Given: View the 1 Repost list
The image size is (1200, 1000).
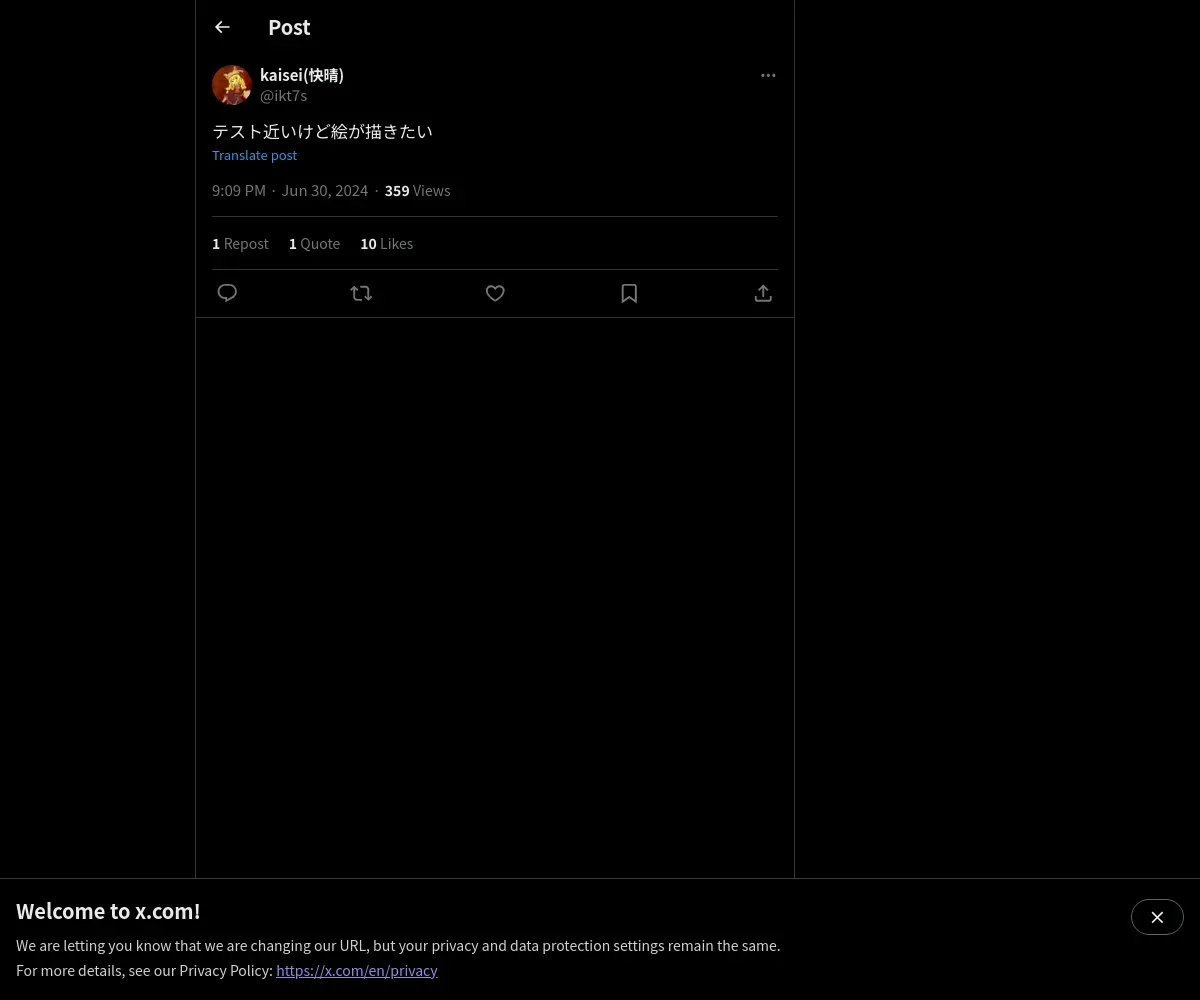Looking at the screenshot, I should pyautogui.click(x=240, y=243).
